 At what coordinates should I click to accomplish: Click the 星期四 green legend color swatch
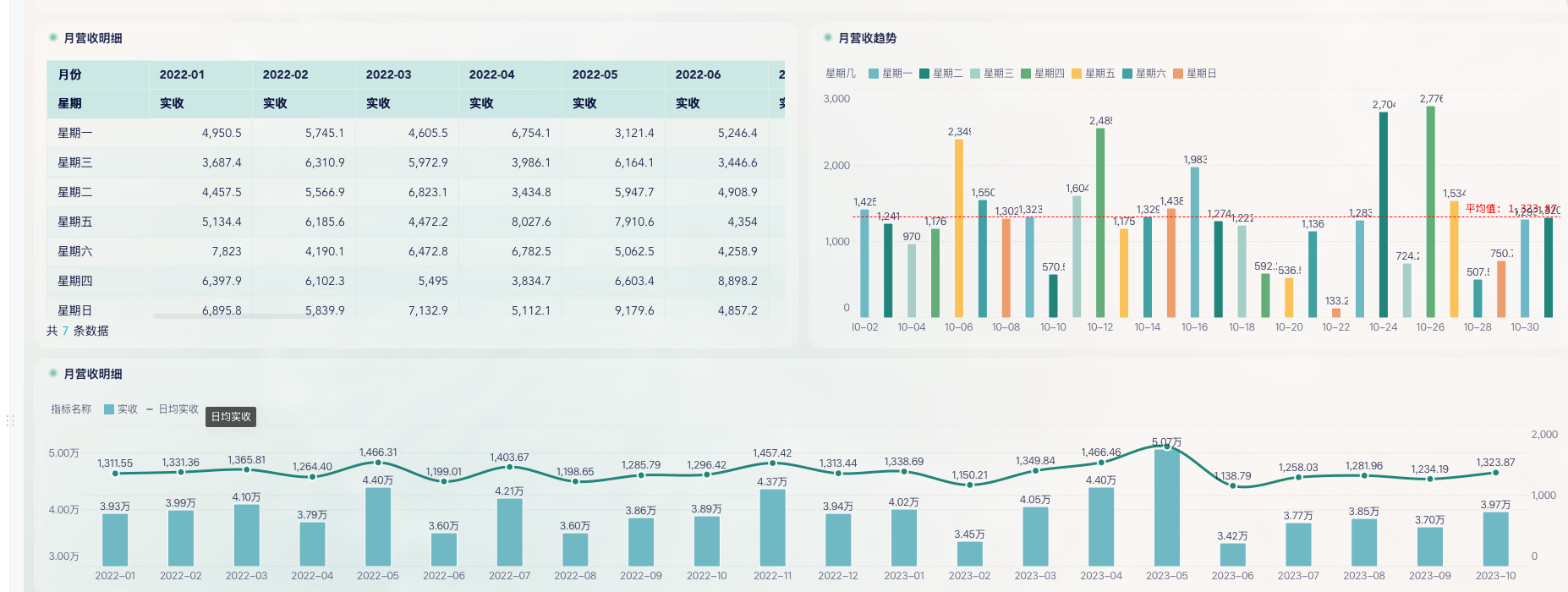1026,74
